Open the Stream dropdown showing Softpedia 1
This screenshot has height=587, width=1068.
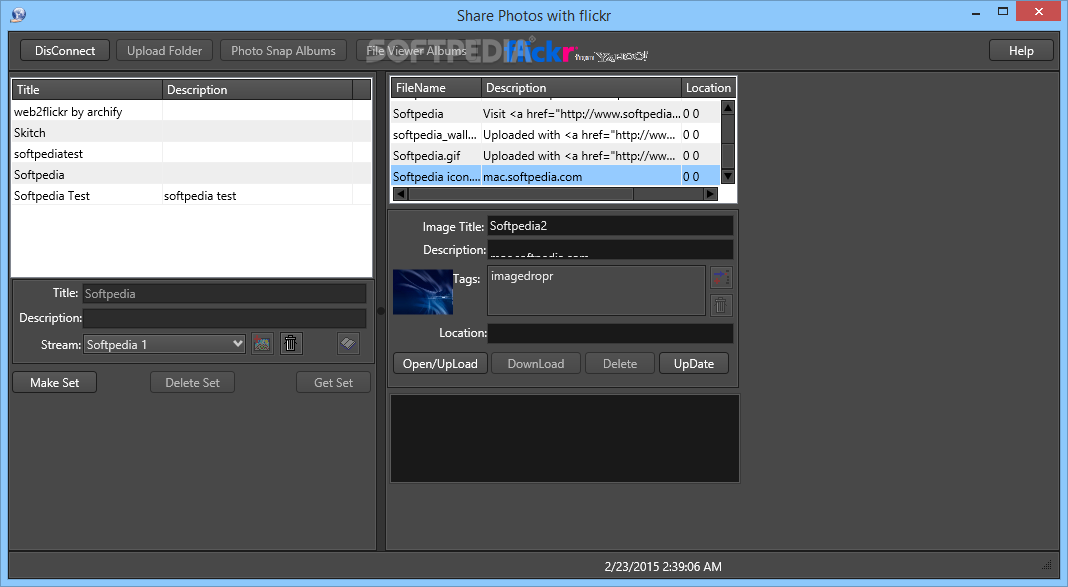(x=164, y=344)
